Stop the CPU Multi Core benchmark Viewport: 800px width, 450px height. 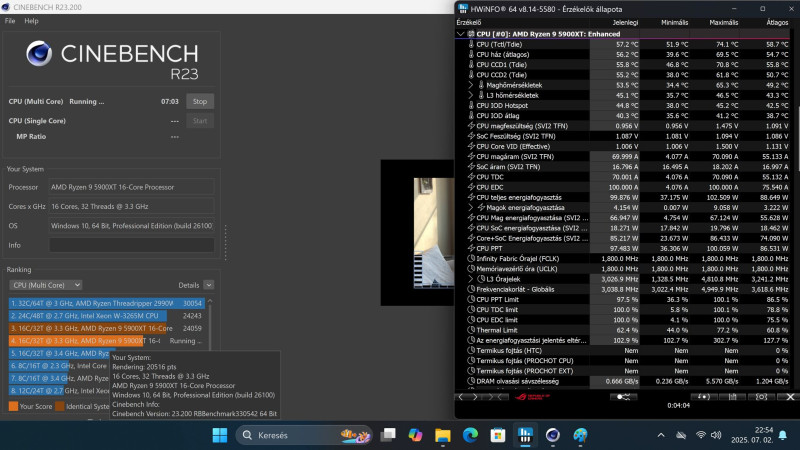point(200,102)
